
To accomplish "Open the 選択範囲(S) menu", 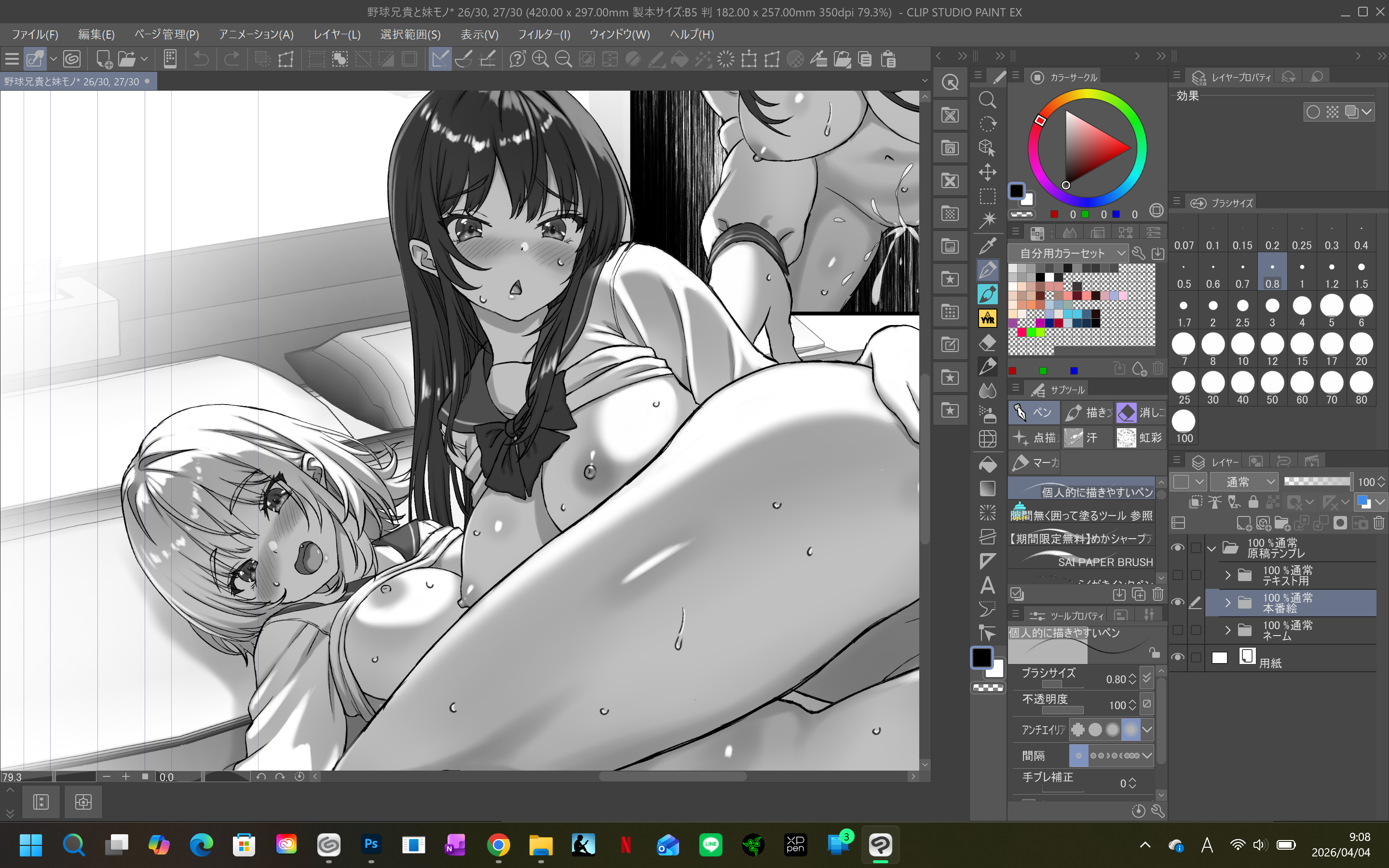I will 410,34.
